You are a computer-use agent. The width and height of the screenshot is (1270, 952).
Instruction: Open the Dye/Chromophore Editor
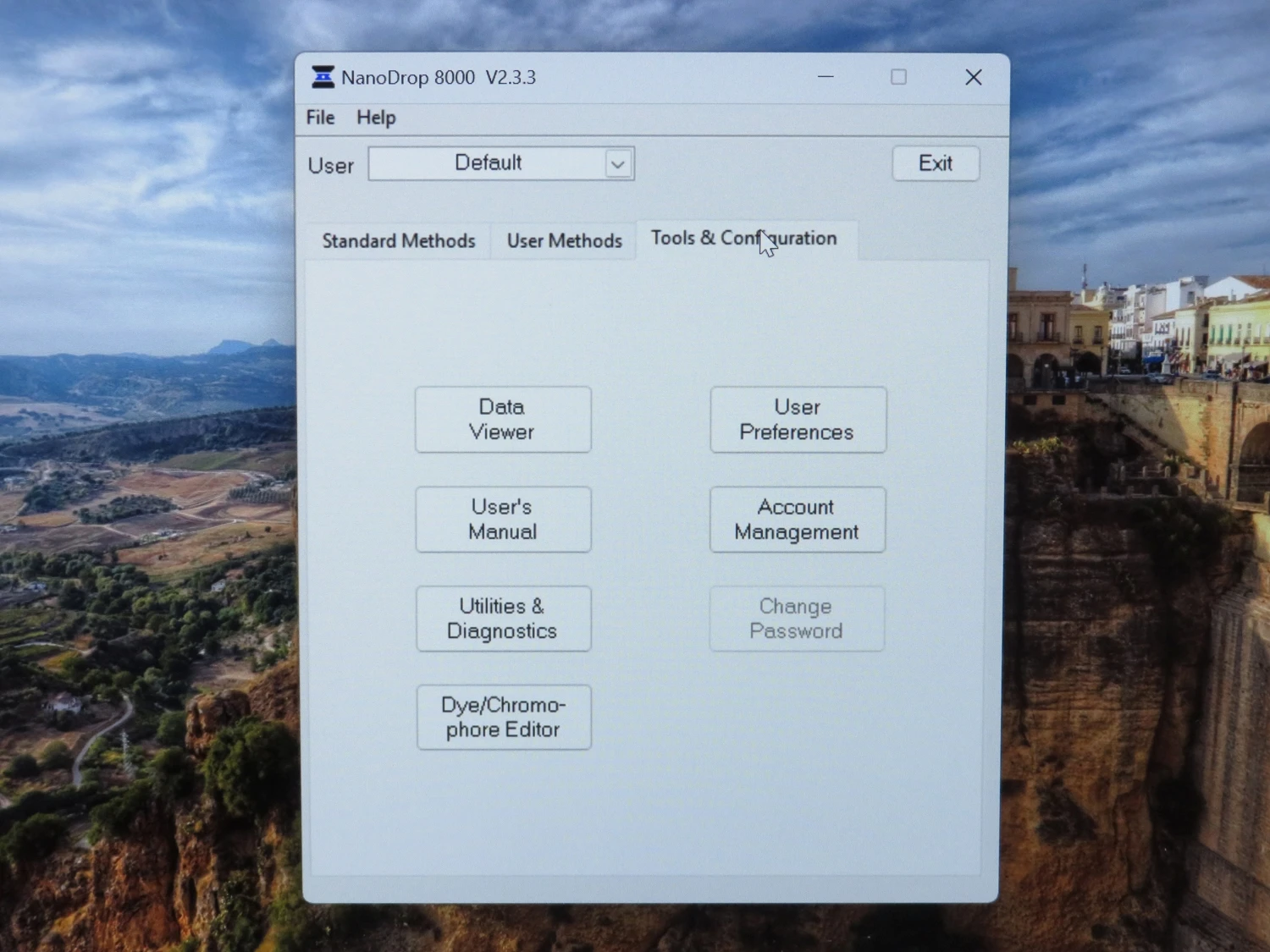click(504, 718)
